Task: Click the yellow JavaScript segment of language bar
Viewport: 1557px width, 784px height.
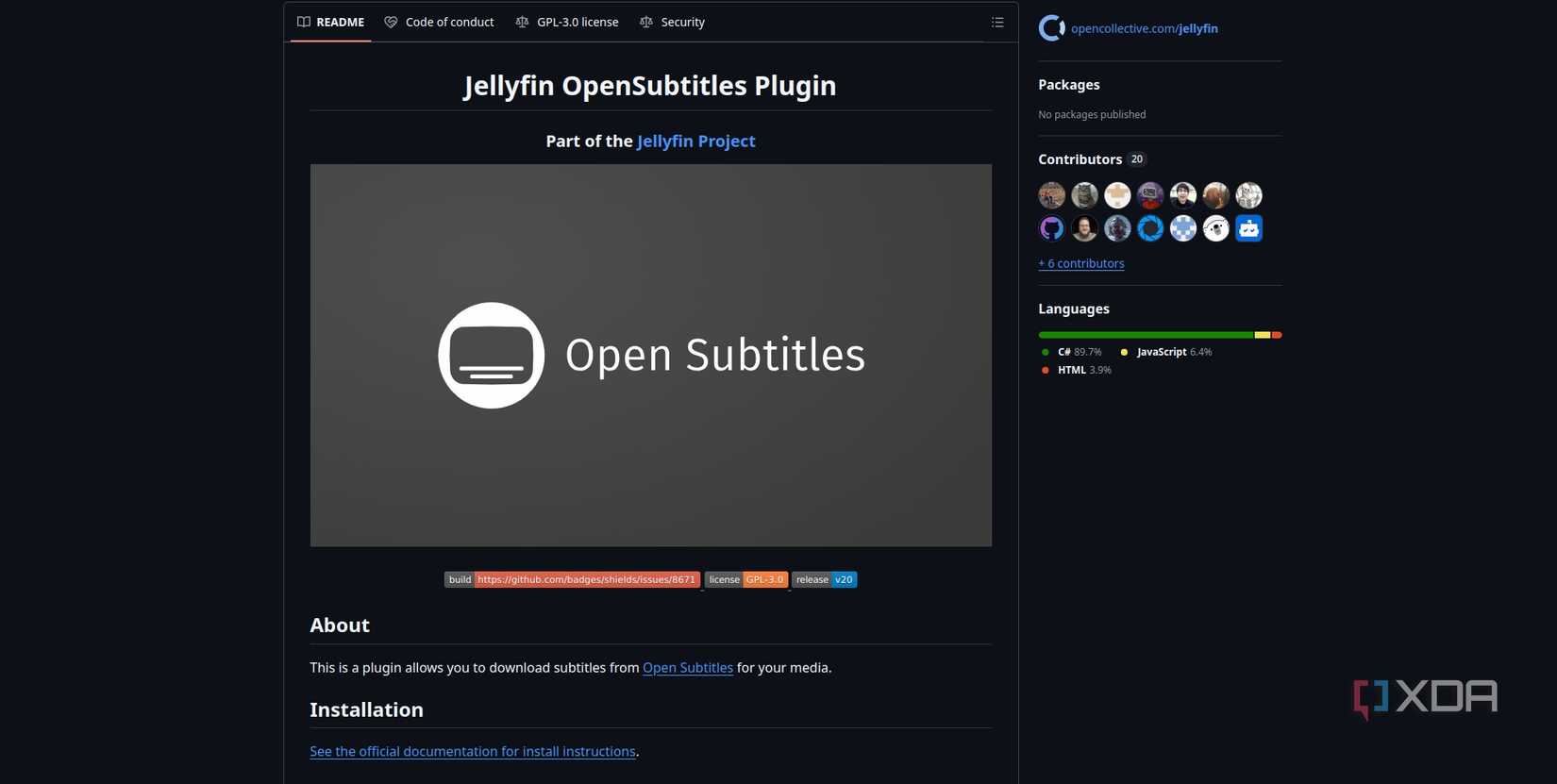Action: pos(1263,335)
